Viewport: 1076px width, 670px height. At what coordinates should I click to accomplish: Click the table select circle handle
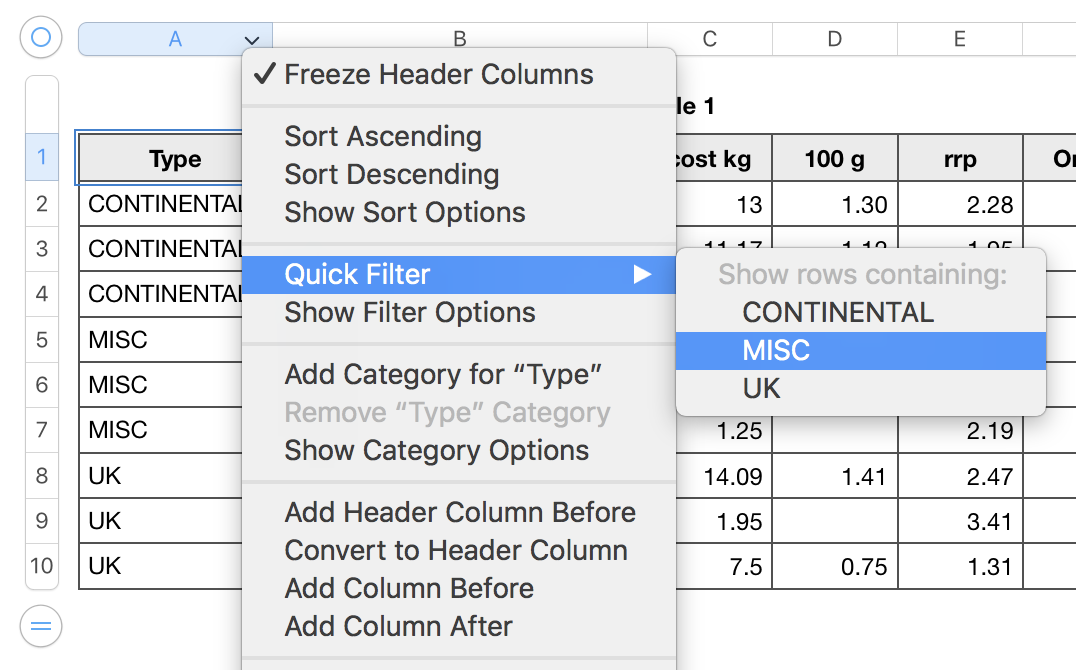(41, 38)
